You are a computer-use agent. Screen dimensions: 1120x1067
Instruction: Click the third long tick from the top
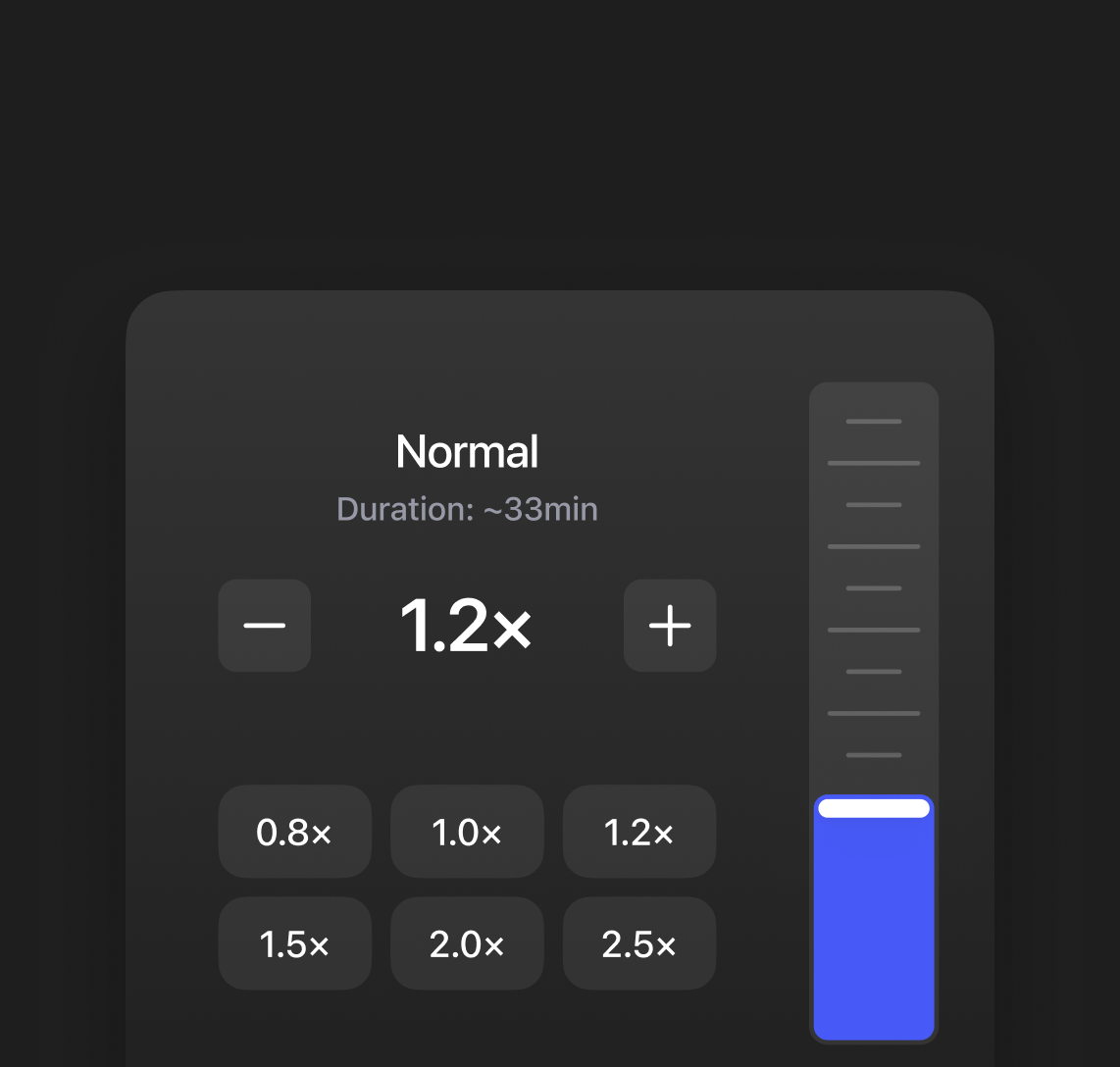click(x=874, y=630)
